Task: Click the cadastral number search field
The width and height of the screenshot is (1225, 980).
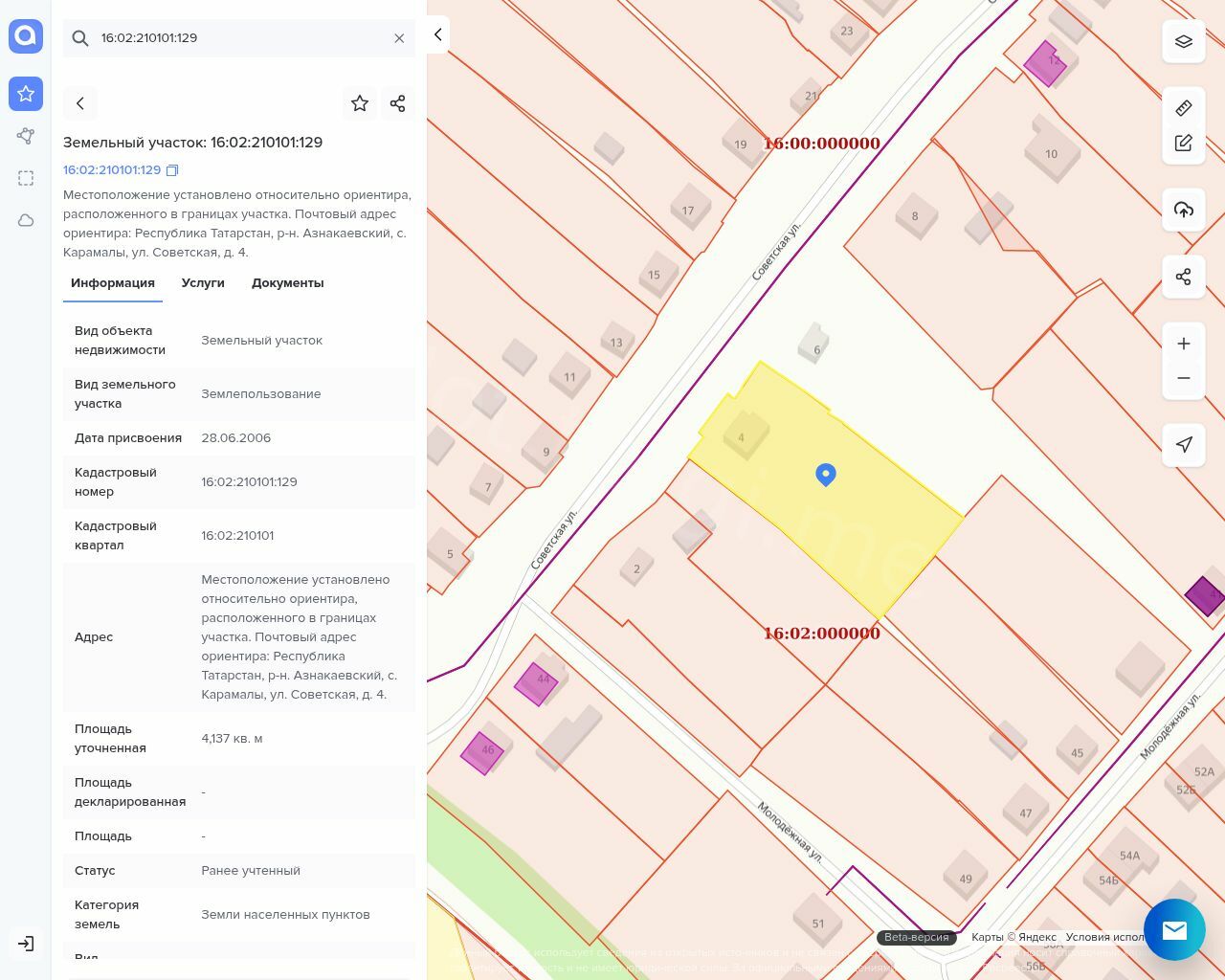Action: (239, 38)
